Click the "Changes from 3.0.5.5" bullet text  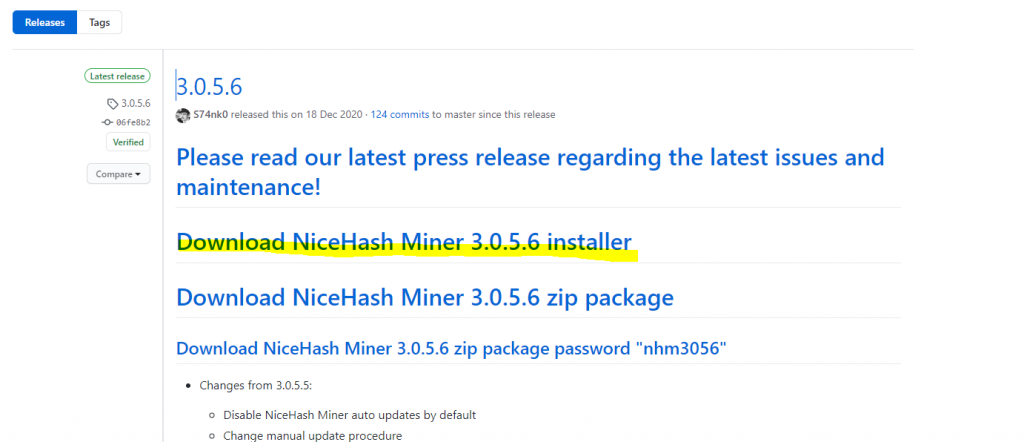point(256,386)
